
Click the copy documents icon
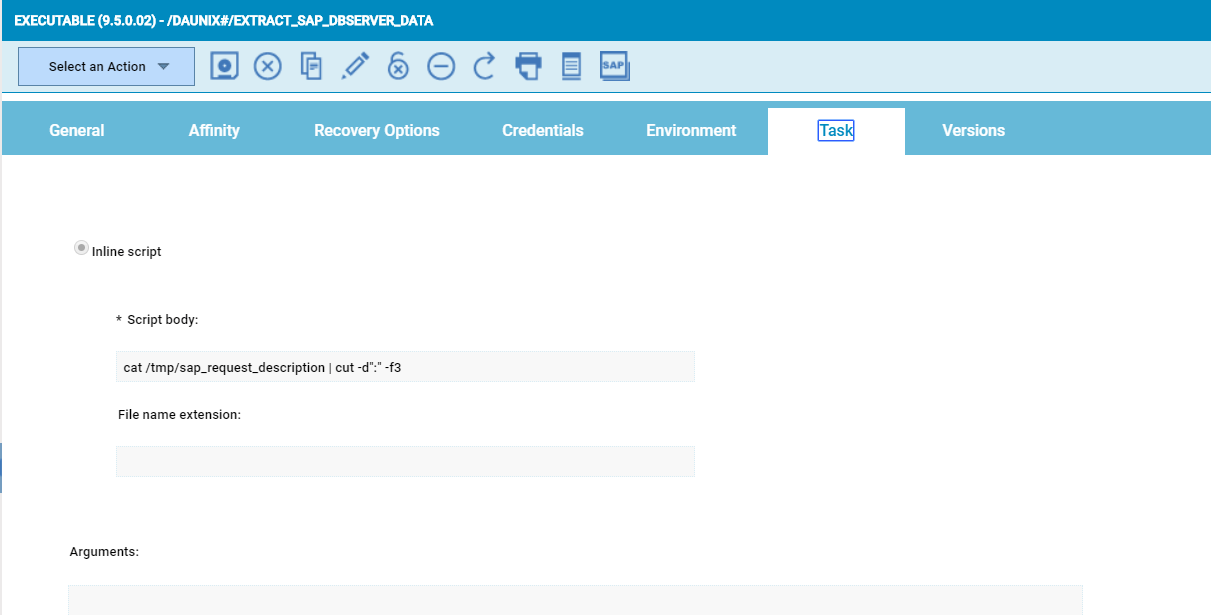(x=311, y=67)
